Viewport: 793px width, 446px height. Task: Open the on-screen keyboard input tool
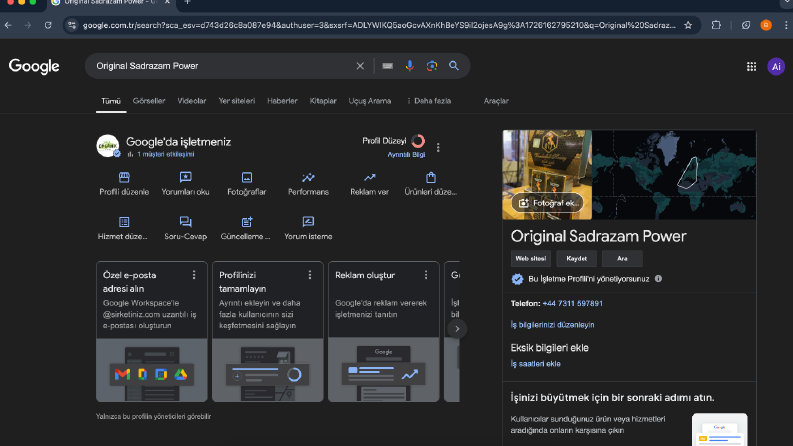[387, 66]
